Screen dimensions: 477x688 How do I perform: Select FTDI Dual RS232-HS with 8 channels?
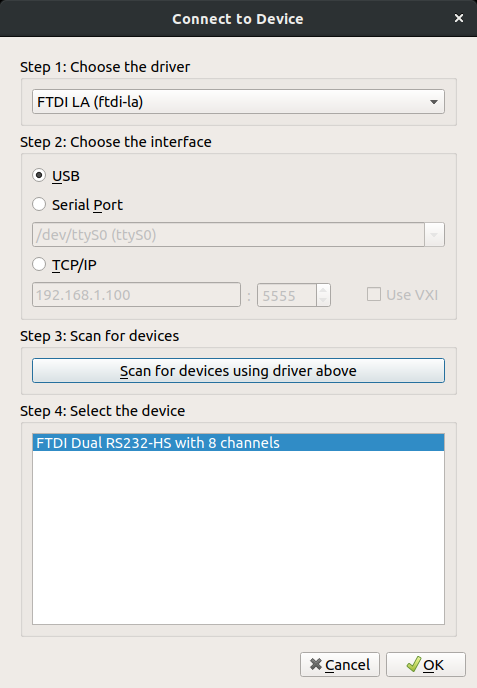pyautogui.click(x=238, y=443)
